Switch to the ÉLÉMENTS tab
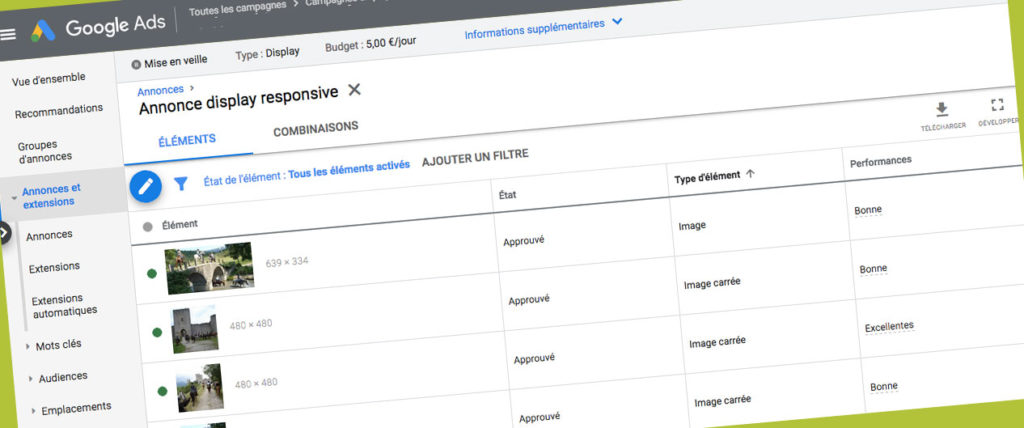1024x428 pixels. click(x=187, y=140)
